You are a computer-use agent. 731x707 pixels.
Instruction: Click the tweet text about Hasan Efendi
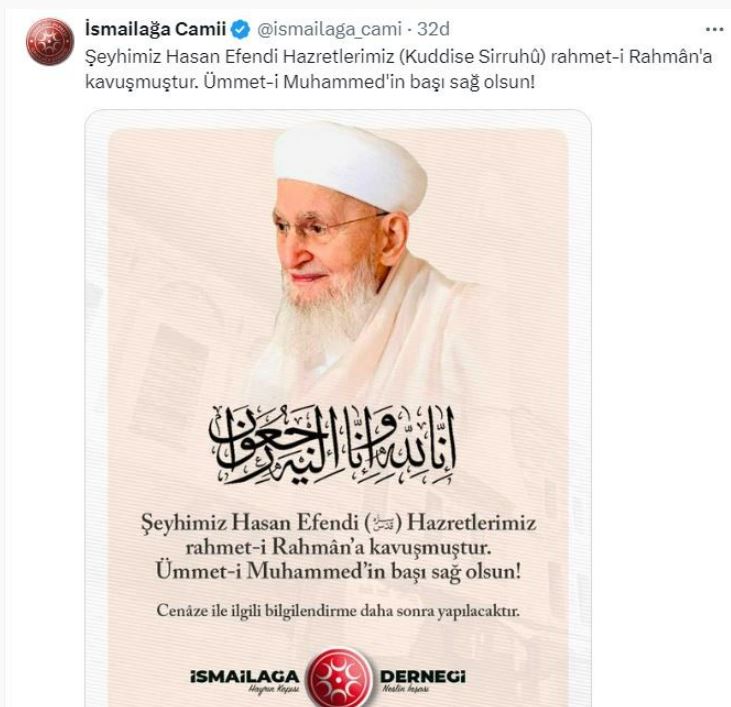pos(399,69)
